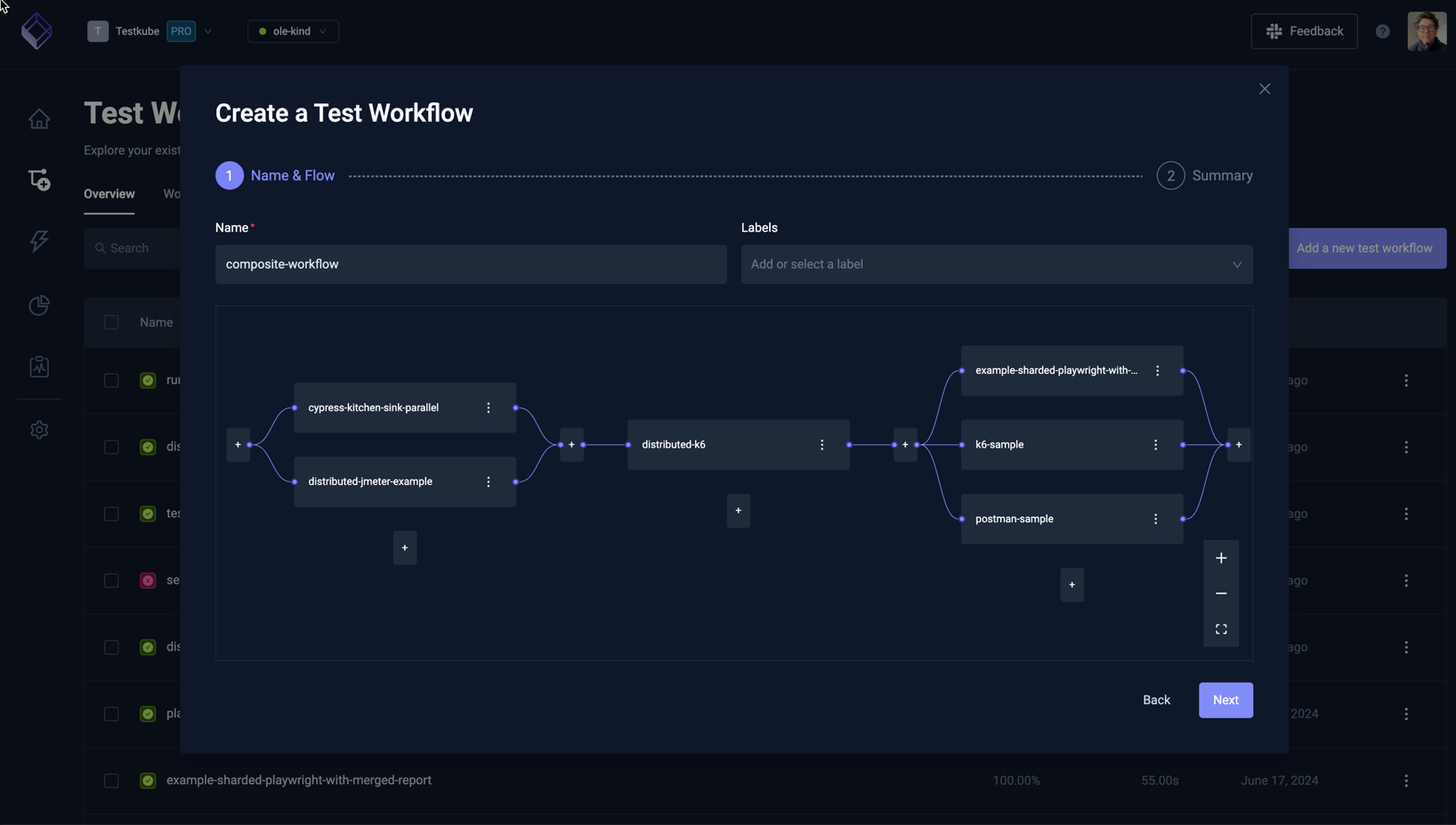Viewport: 1456px width, 825px height.
Task: Tick the first row checkbox in the list
Action: pos(111,380)
